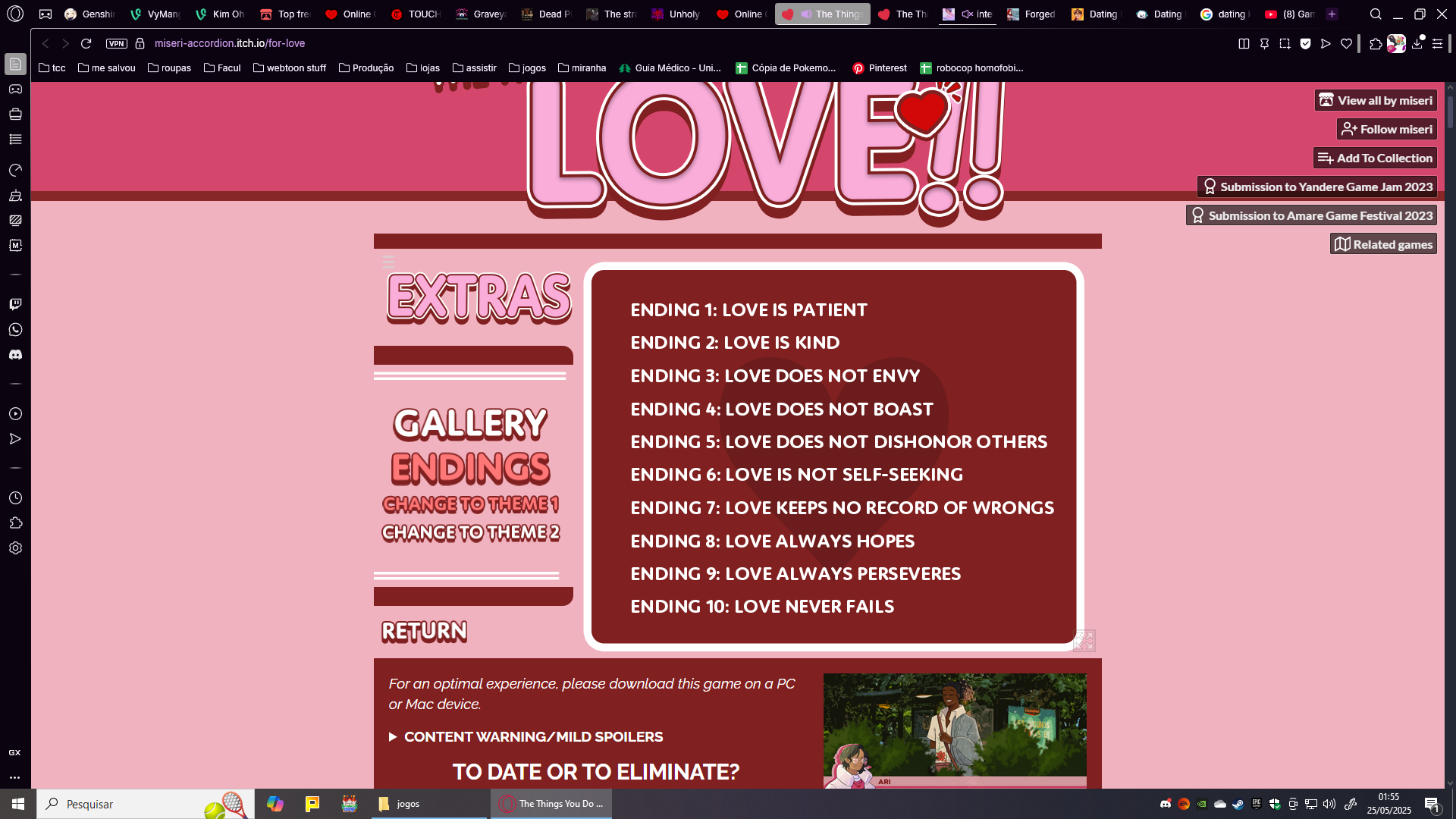Toggle game fullscreen icon
Screen dimensions: 1456x819
coord(1084,641)
